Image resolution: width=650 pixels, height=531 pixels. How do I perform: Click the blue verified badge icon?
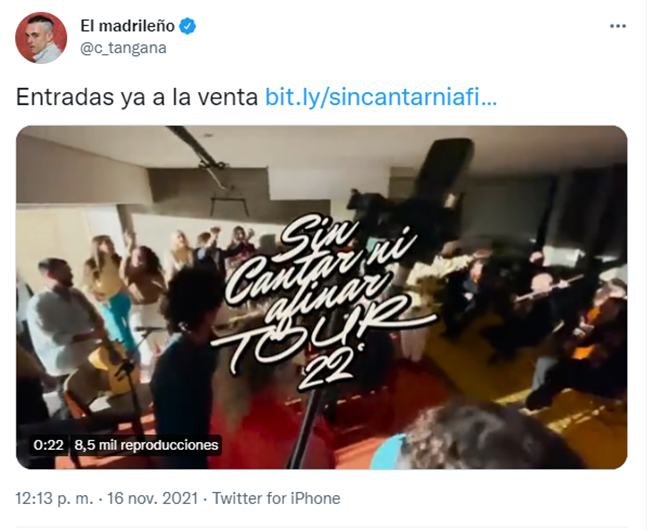[187, 26]
